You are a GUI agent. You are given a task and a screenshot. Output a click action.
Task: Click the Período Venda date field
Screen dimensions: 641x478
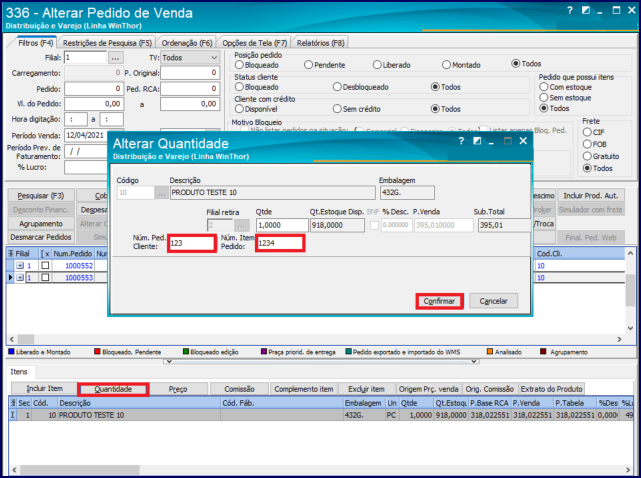[86, 135]
